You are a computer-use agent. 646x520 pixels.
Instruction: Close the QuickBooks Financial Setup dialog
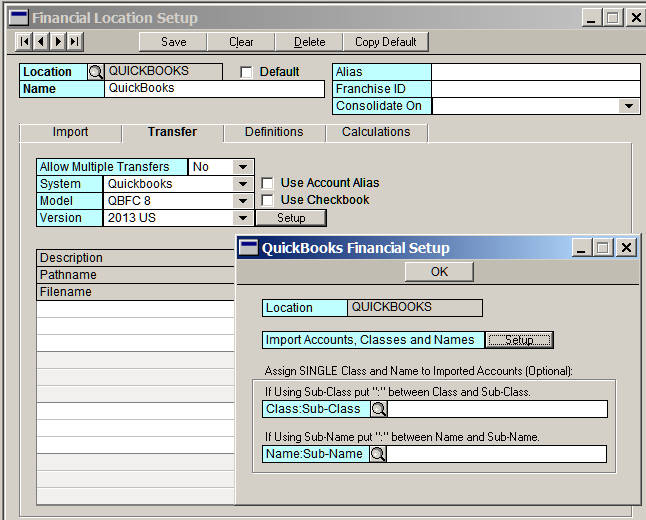pyautogui.click(x=626, y=248)
